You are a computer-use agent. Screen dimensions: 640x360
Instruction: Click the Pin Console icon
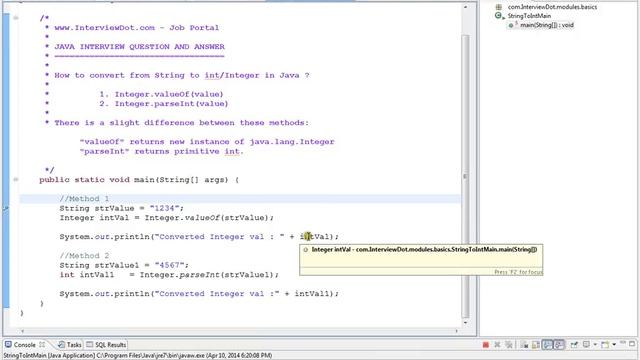(574, 345)
